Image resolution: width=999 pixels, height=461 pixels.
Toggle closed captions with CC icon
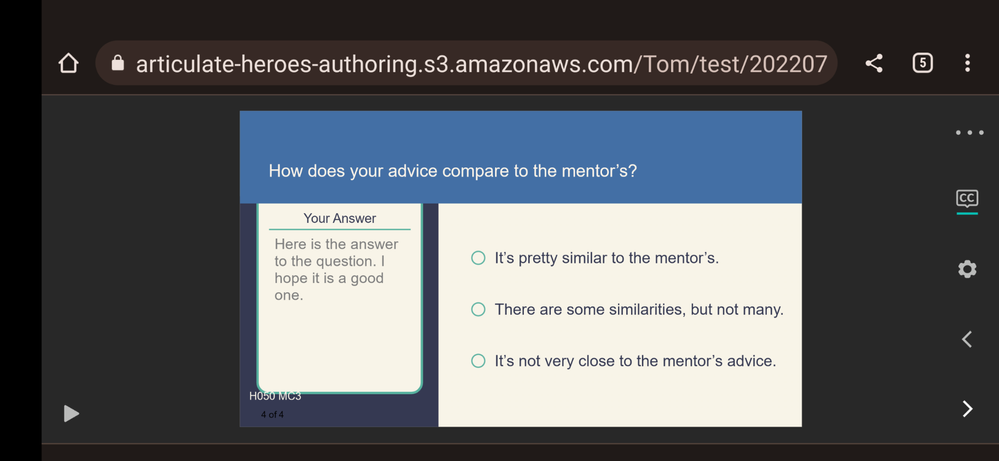pos(967,199)
